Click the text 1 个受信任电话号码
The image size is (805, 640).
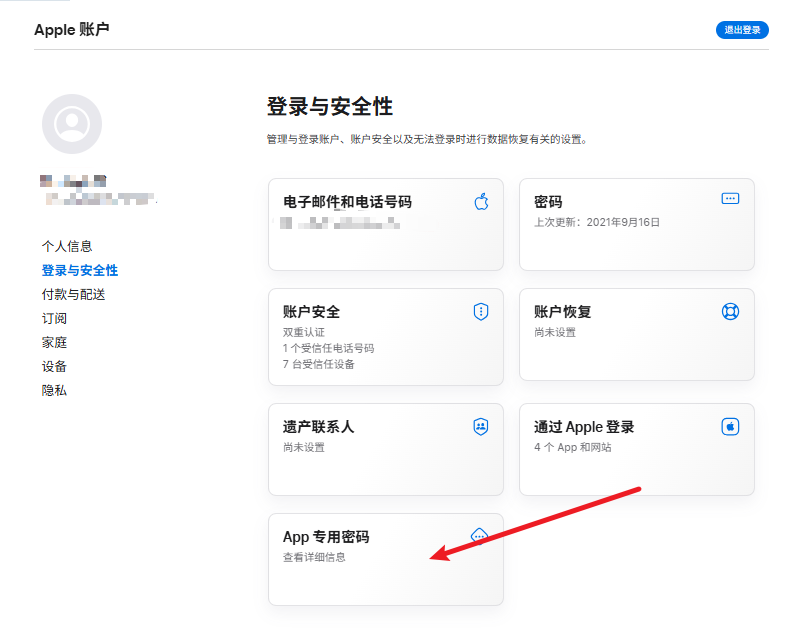click(x=328, y=348)
